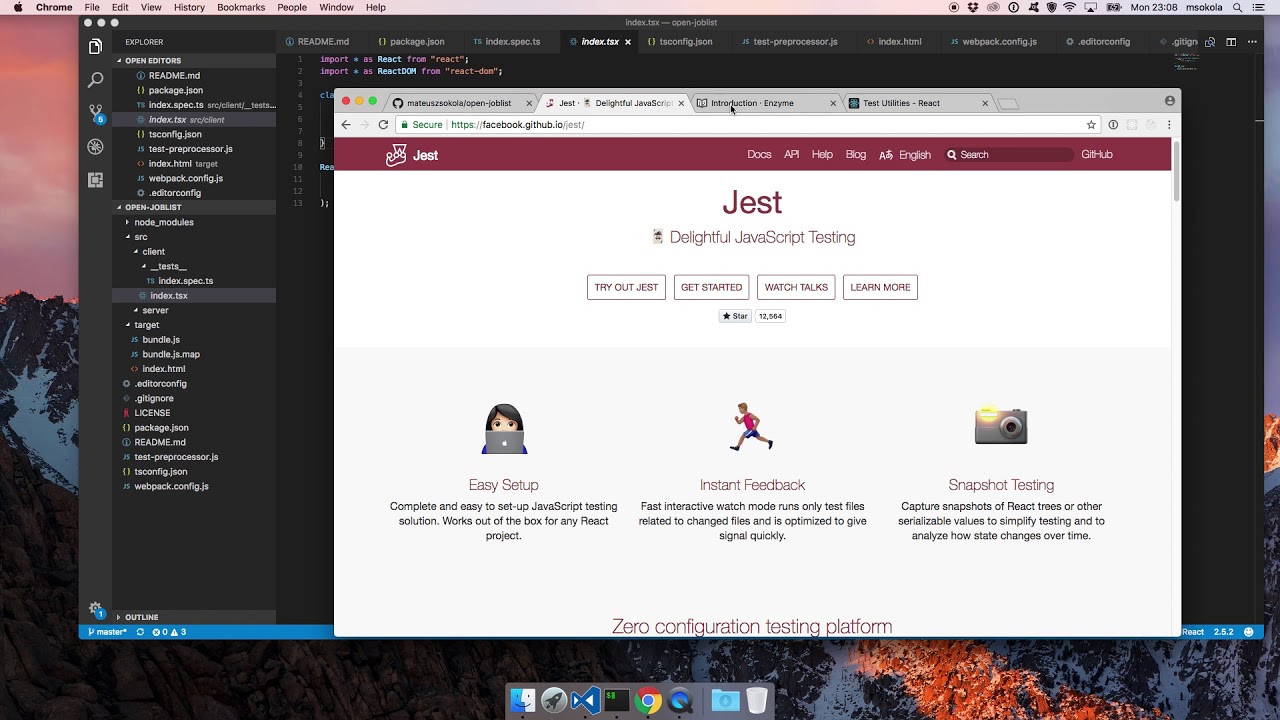Open Terminal from the Dock
Image resolution: width=1280 pixels, height=720 pixels.
click(616, 701)
